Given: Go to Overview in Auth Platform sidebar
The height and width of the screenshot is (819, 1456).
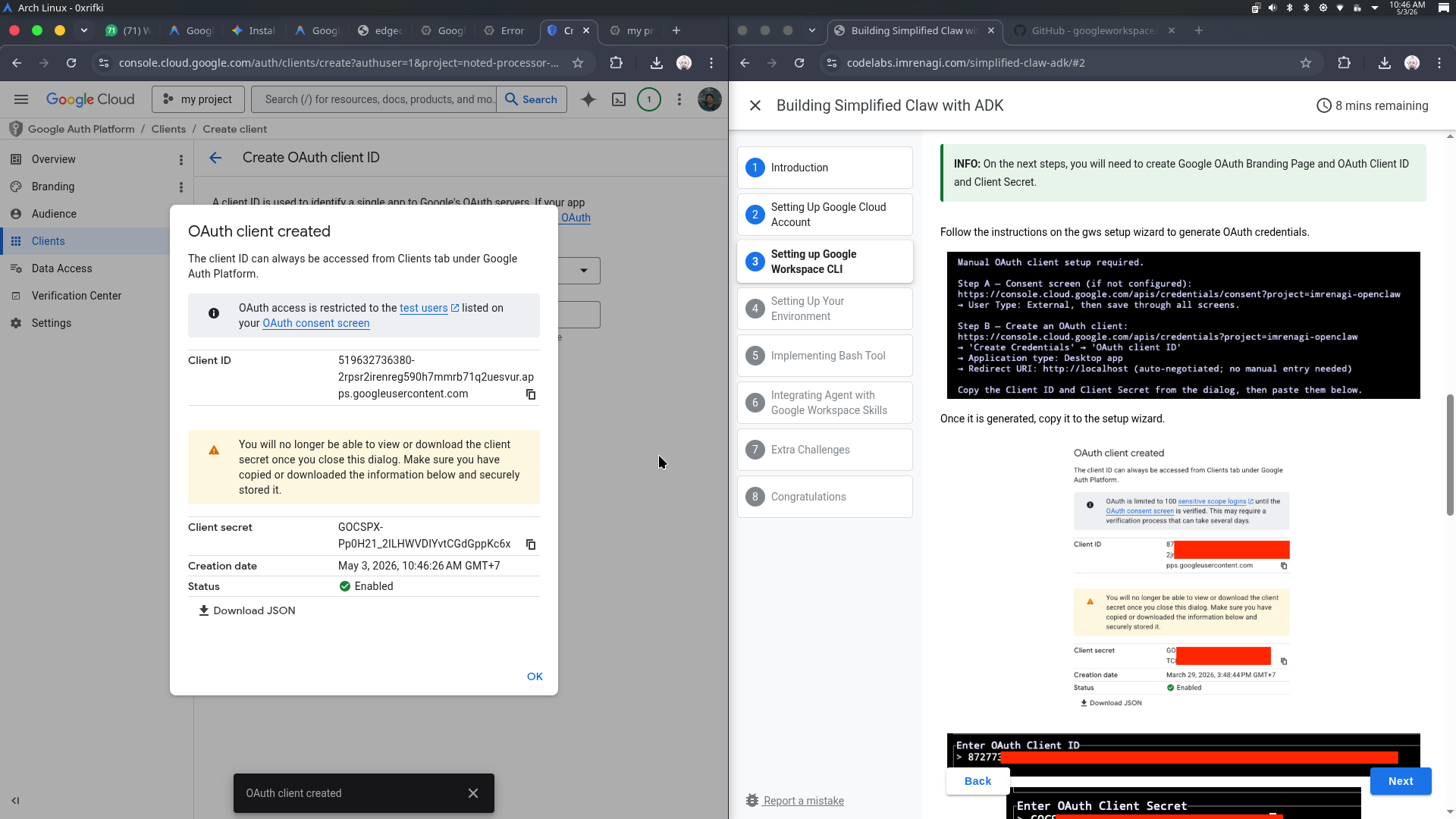Looking at the screenshot, I should click(53, 159).
